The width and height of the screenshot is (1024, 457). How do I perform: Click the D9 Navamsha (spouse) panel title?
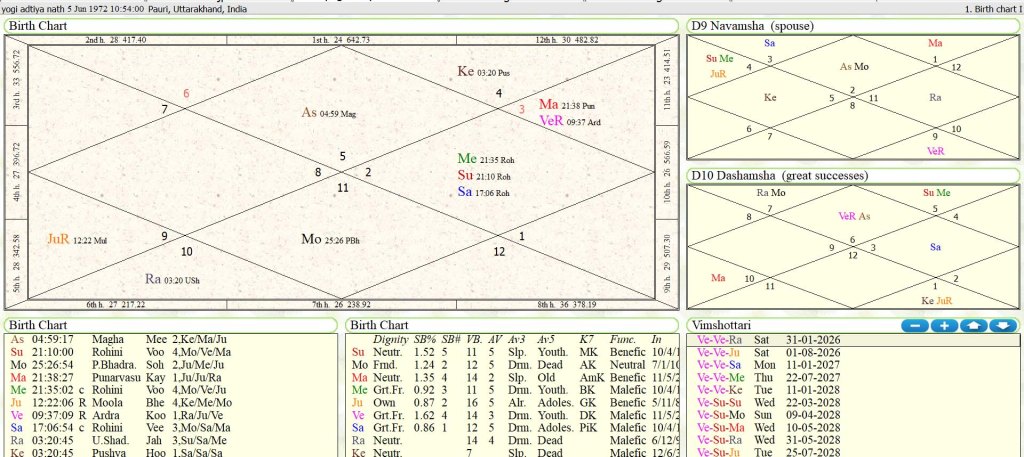click(753, 26)
